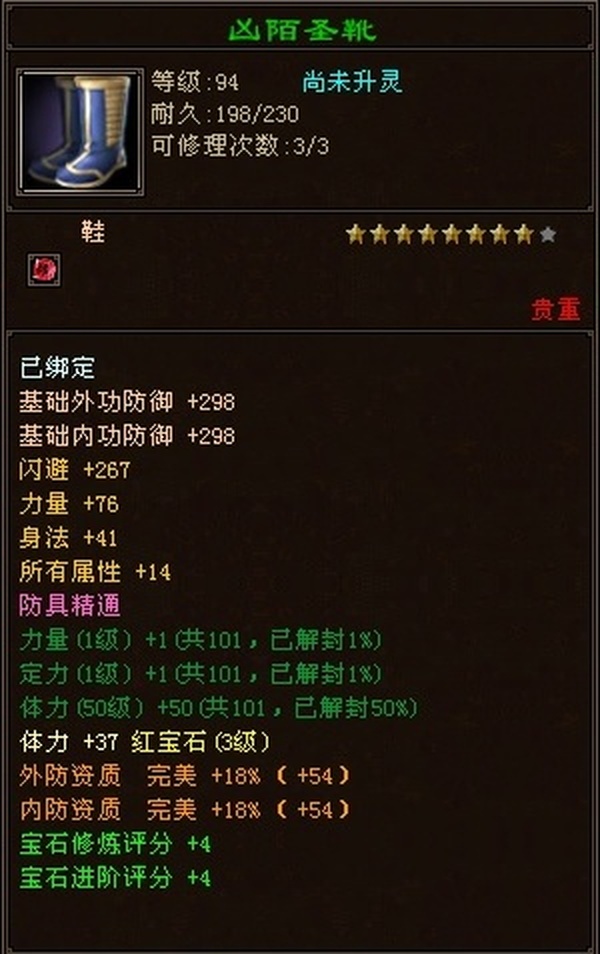Select the 红宝石(3级) gem attribute line

(145, 742)
